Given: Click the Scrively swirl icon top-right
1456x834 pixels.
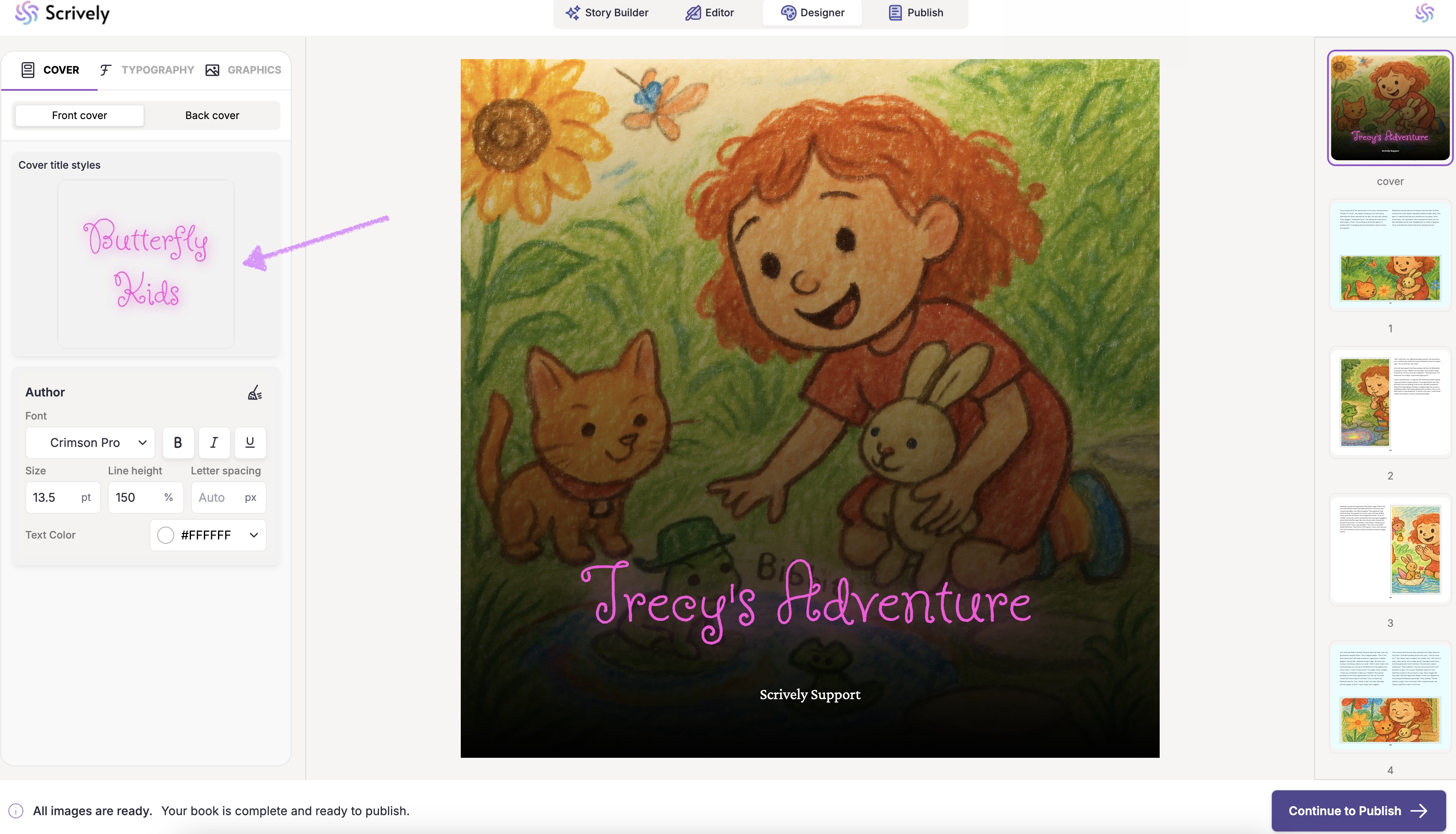Looking at the screenshot, I should click(1424, 12).
